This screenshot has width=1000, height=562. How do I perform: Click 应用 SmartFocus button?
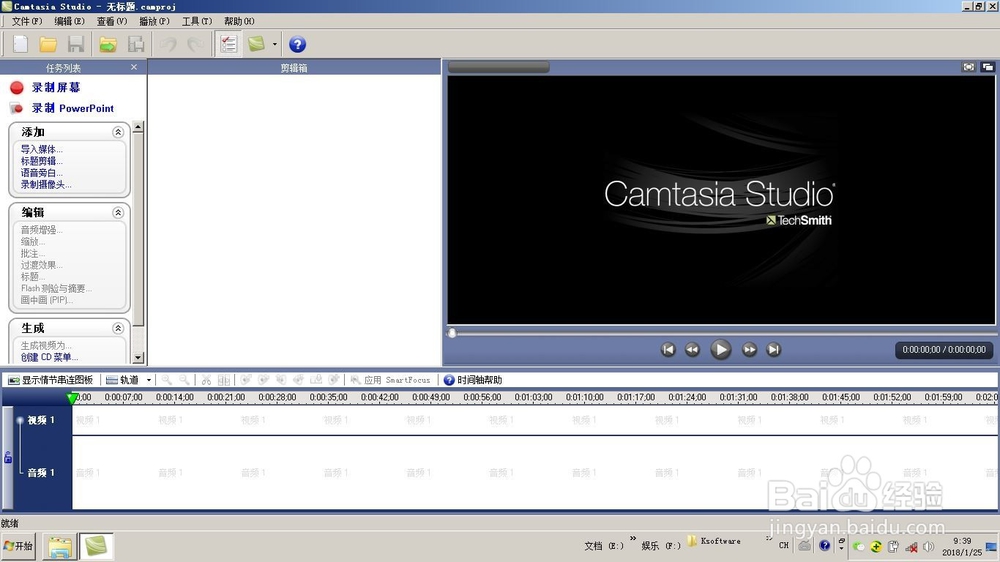(390, 380)
